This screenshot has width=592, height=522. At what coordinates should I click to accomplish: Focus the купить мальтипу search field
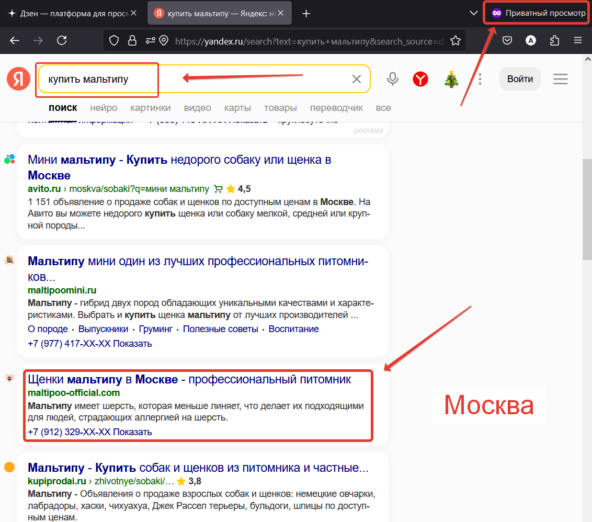[204, 79]
